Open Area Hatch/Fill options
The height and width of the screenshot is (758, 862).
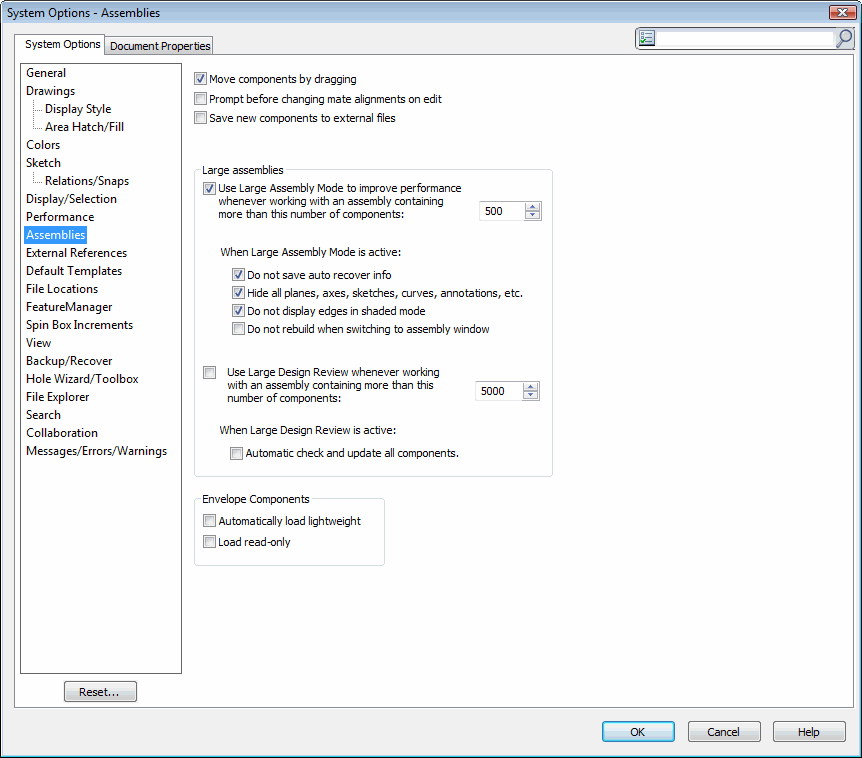pyautogui.click(x=84, y=126)
